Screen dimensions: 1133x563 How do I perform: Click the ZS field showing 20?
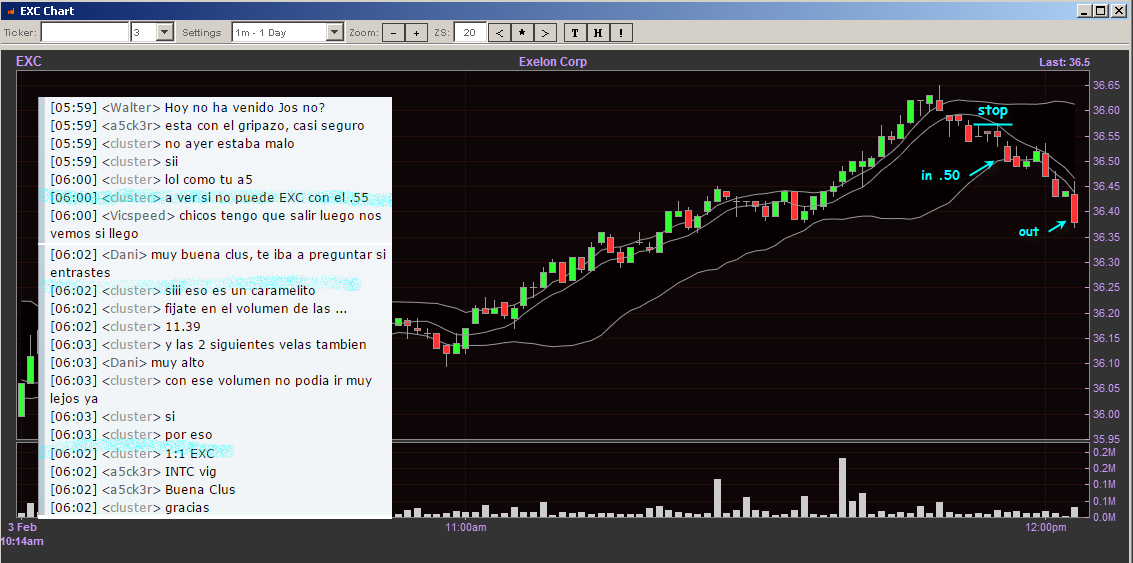[x=470, y=33]
